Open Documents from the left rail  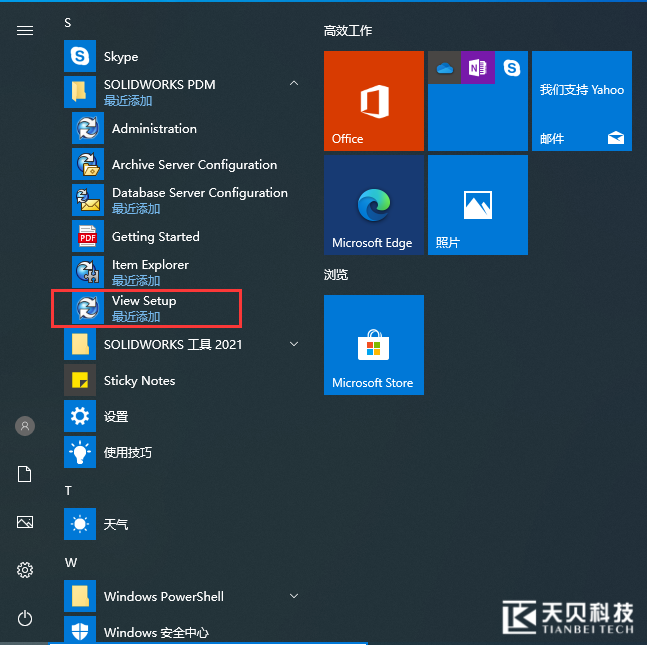coord(25,474)
